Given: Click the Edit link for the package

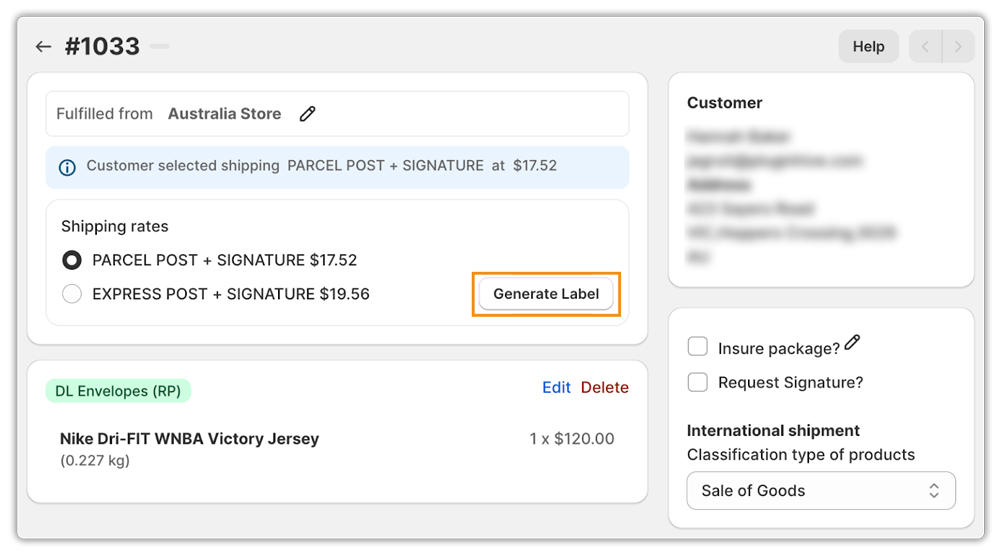Looking at the screenshot, I should (556, 388).
